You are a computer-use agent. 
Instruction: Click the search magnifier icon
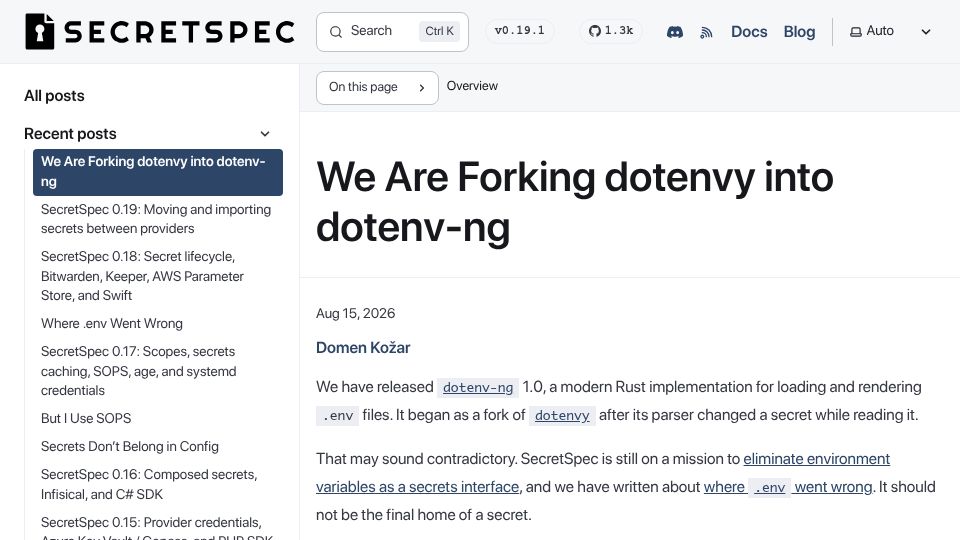336,32
